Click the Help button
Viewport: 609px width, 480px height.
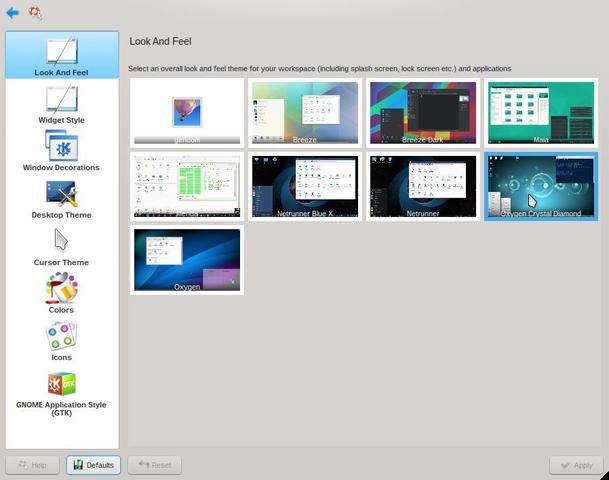point(33,465)
